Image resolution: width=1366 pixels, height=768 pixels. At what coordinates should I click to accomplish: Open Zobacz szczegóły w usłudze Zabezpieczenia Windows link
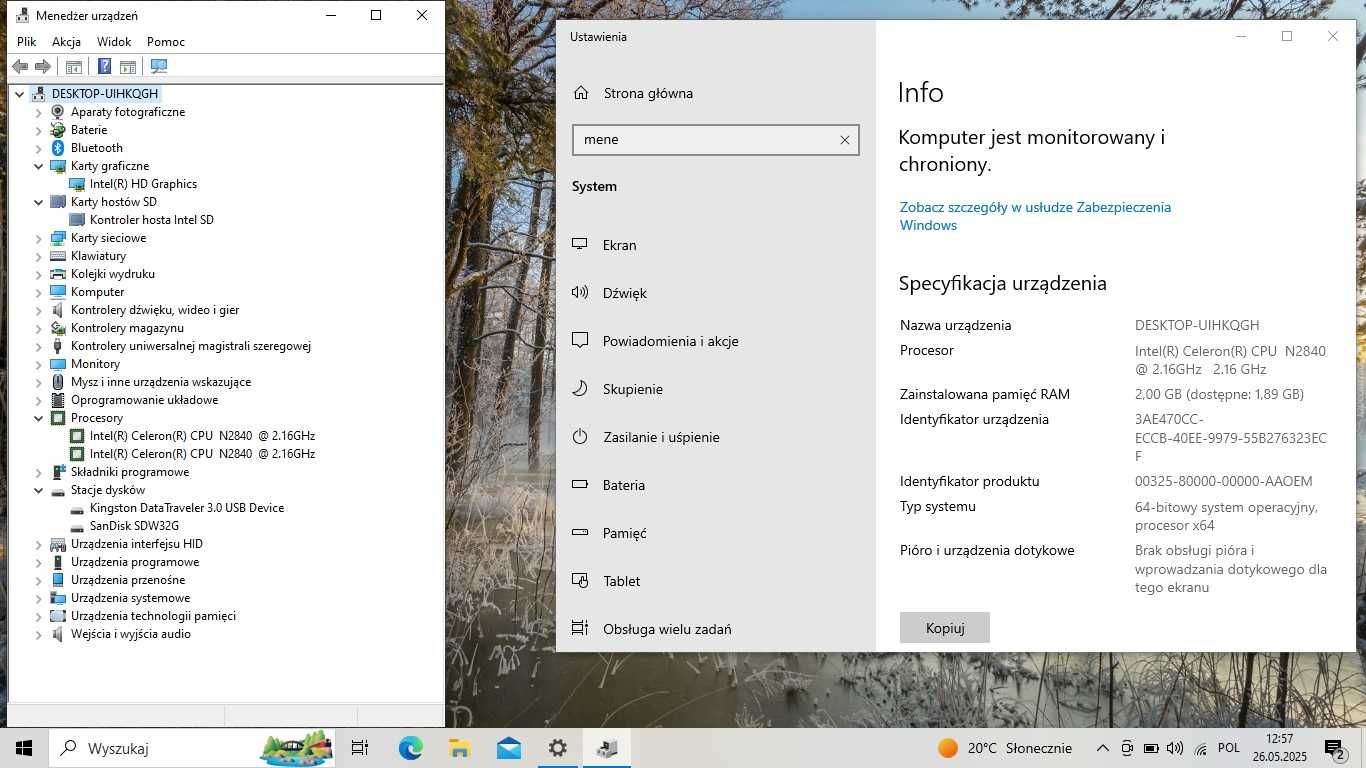1035,216
